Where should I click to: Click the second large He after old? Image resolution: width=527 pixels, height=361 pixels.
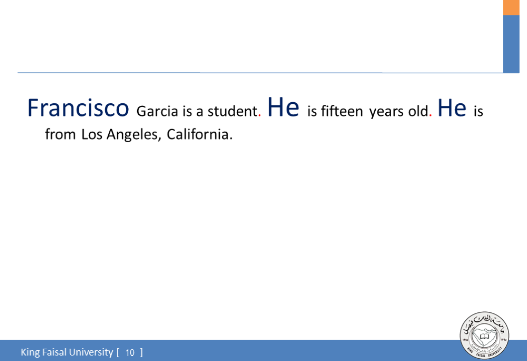click(452, 108)
